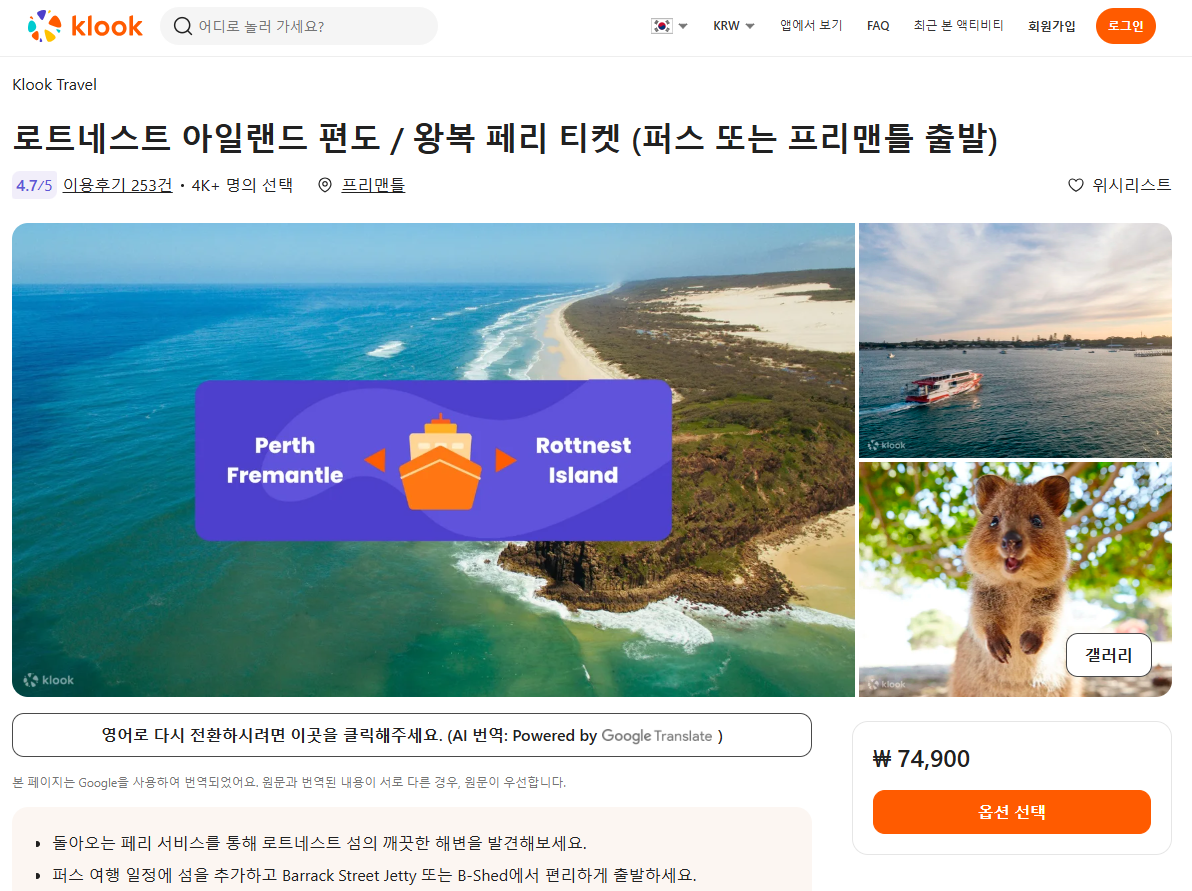Click the magnifying glass search icon
This screenshot has height=891, width=1192.
click(182, 27)
